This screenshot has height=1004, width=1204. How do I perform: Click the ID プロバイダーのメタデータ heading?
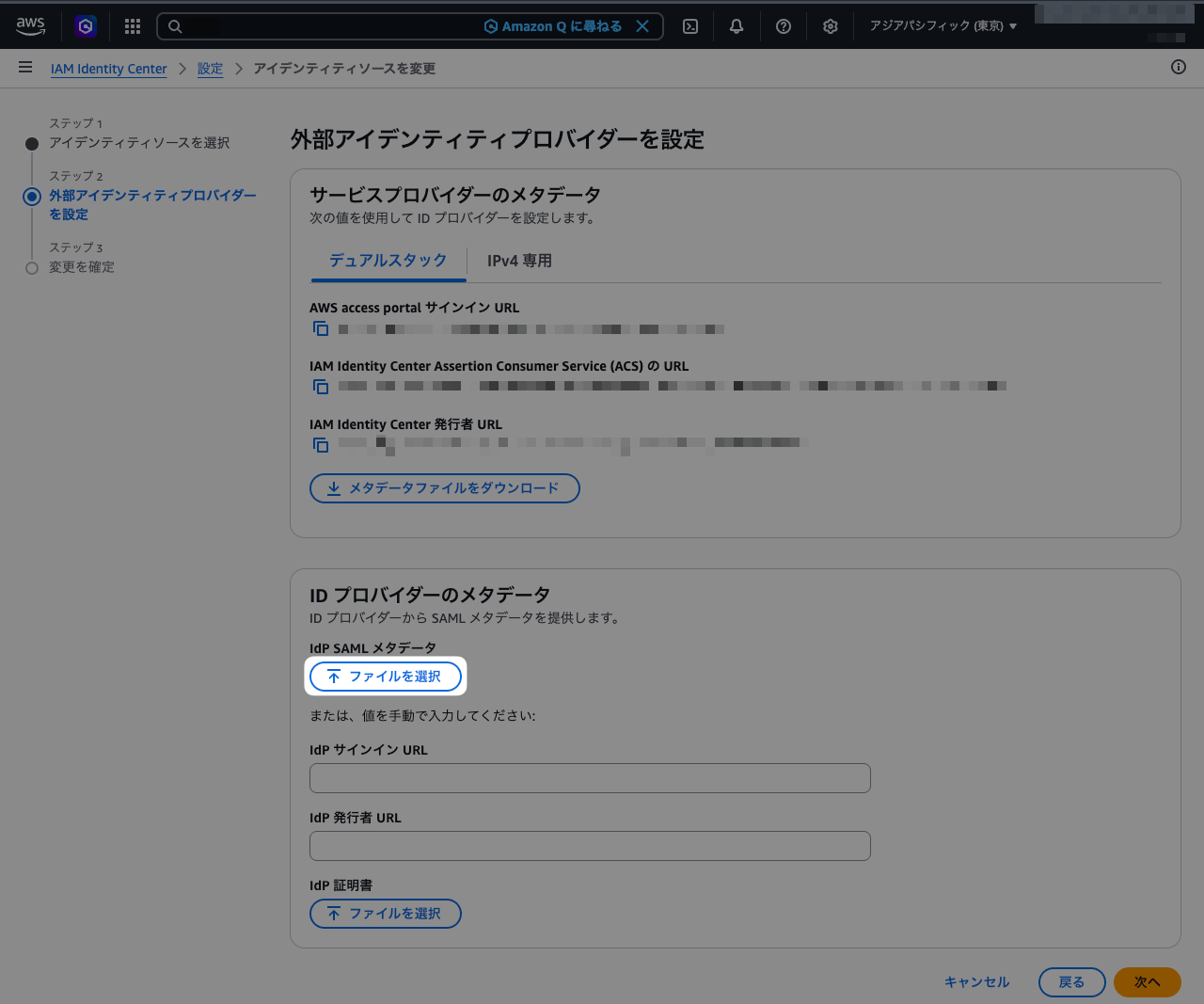click(430, 595)
